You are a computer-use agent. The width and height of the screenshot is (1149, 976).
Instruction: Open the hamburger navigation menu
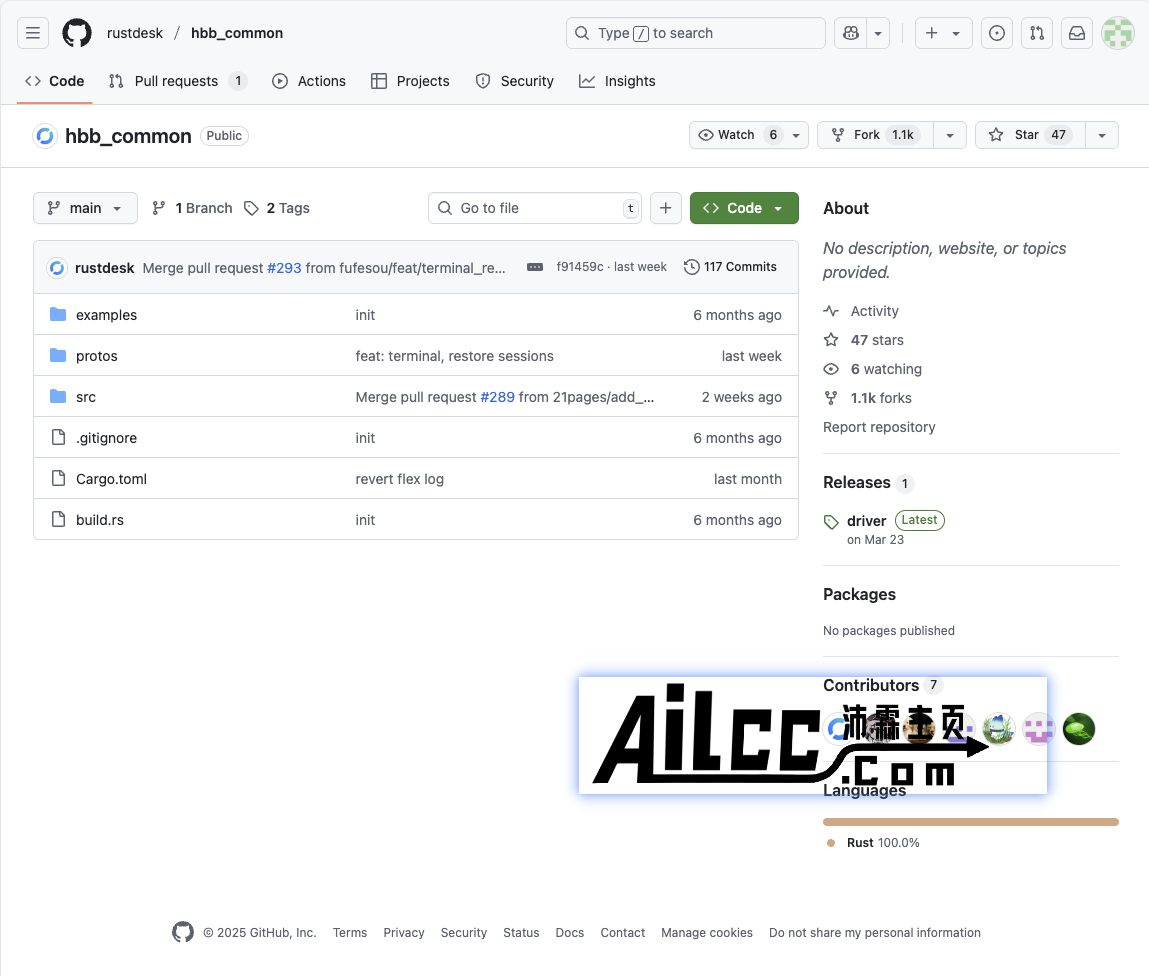coord(33,33)
